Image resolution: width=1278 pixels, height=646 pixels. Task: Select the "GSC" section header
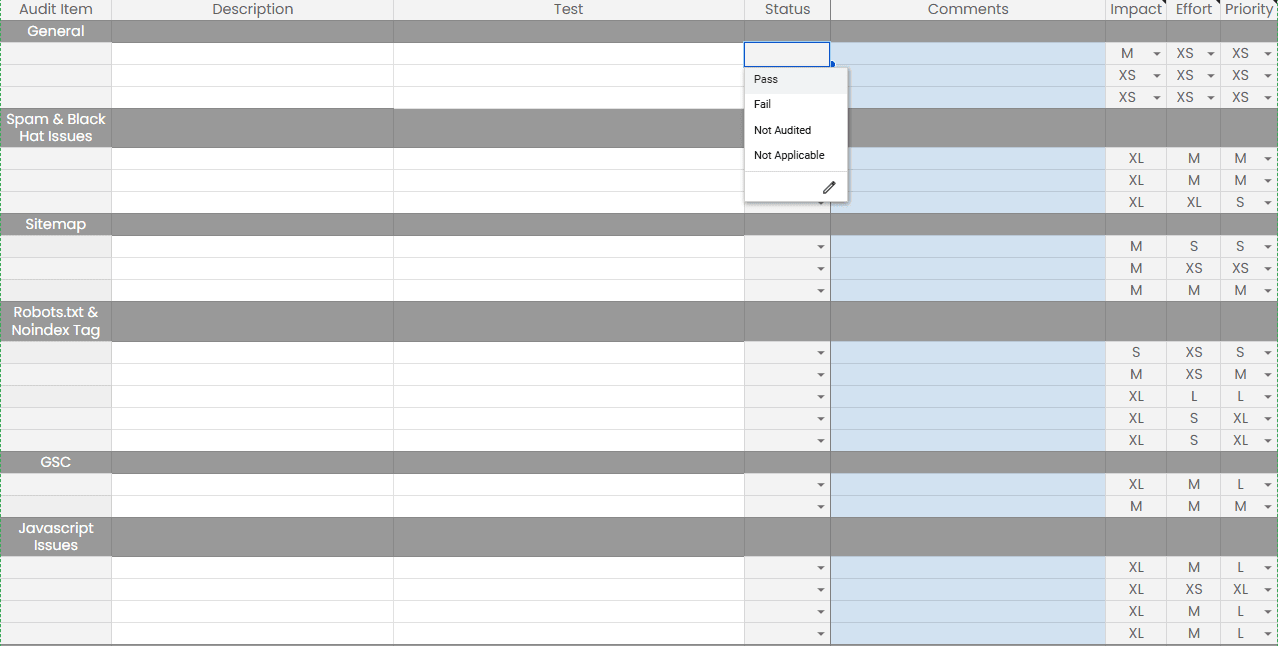click(55, 462)
